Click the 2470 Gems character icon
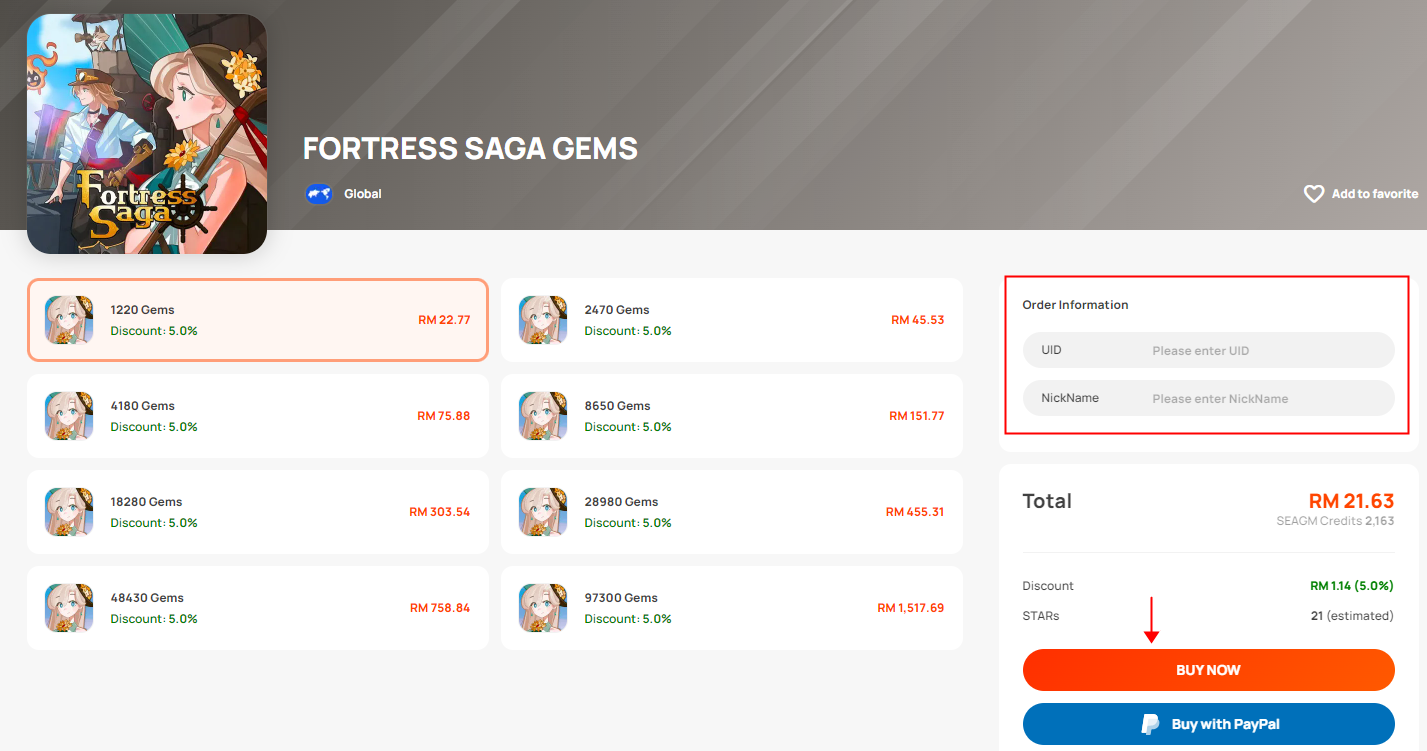This screenshot has width=1427, height=751. coord(543,320)
